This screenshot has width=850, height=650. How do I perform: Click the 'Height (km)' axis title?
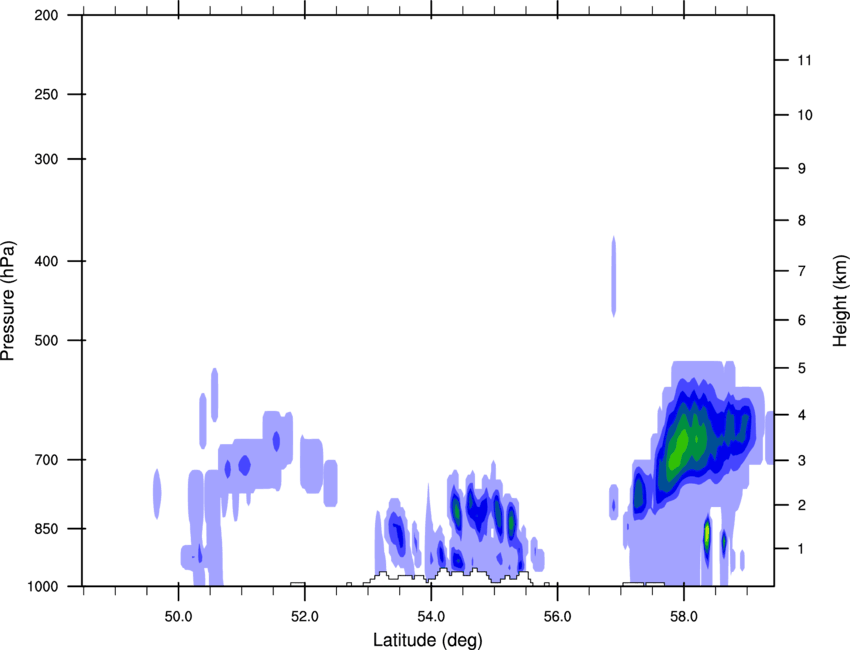[840, 300]
